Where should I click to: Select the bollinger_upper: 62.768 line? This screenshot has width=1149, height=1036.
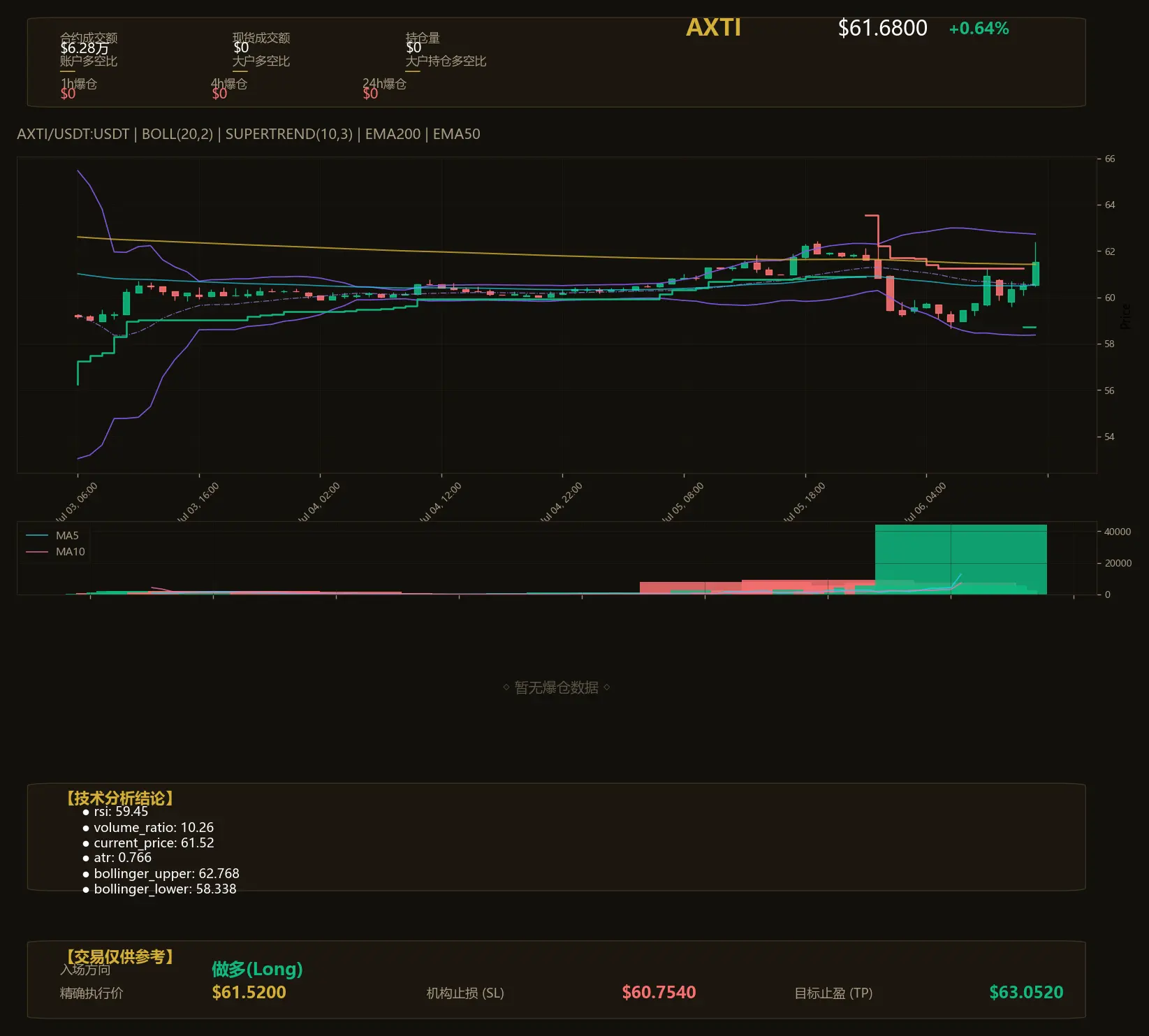(166, 874)
